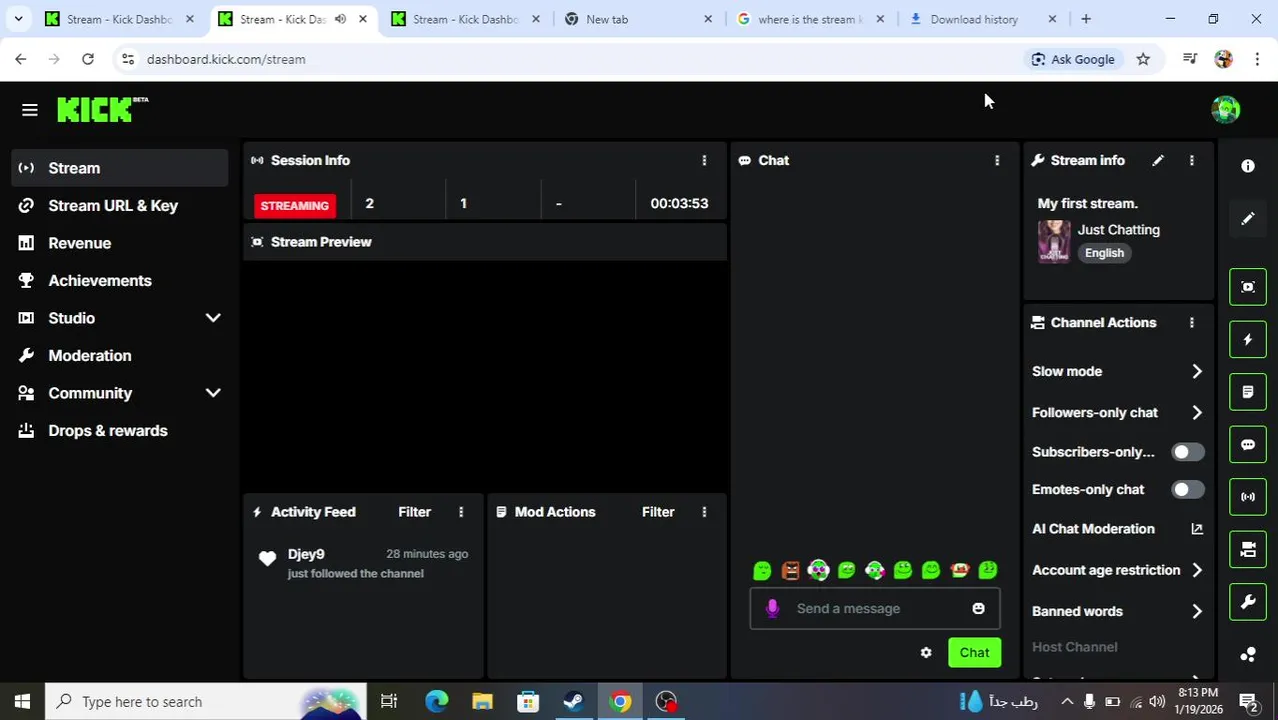The height and width of the screenshot is (720, 1278).
Task: Open AI Chat Moderation external link
Action: (x=1197, y=529)
